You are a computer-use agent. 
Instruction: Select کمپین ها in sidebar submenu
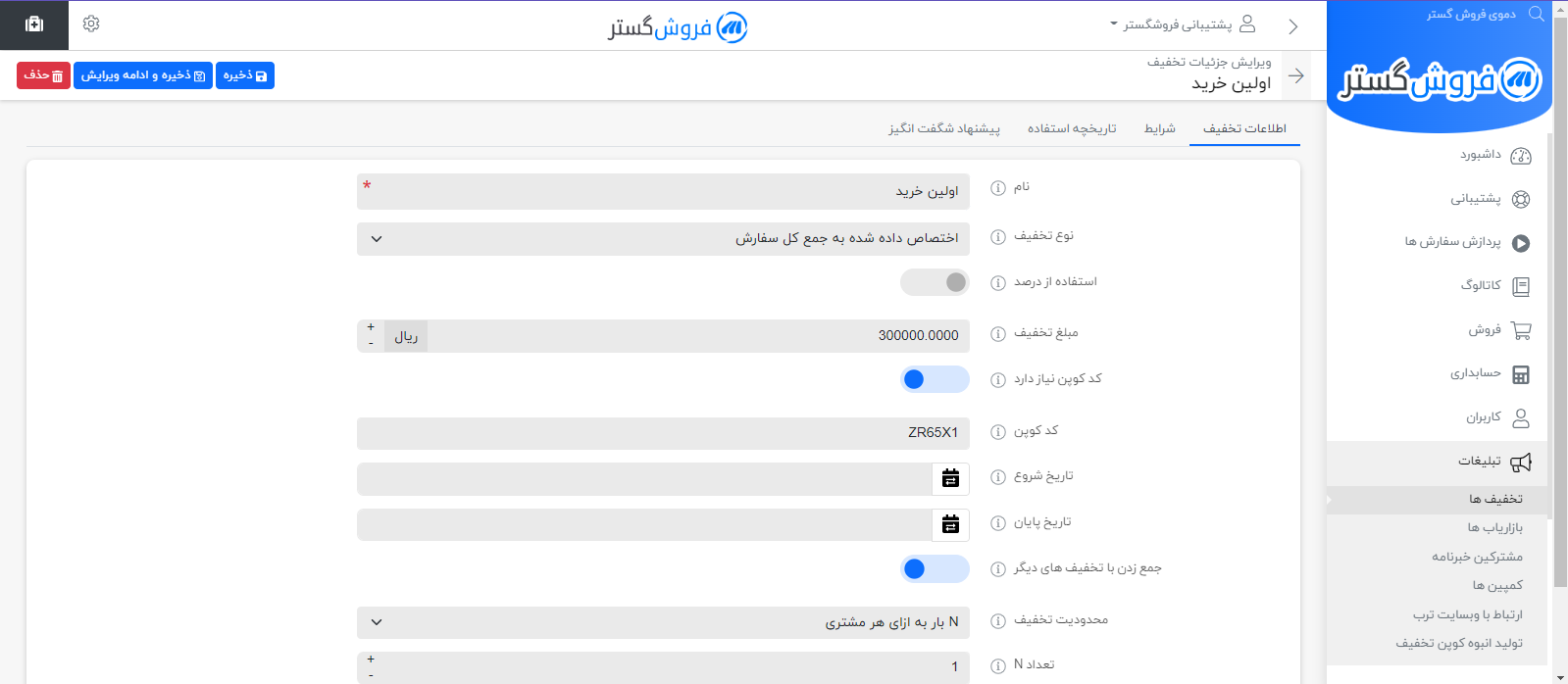pyautogui.click(x=1497, y=585)
